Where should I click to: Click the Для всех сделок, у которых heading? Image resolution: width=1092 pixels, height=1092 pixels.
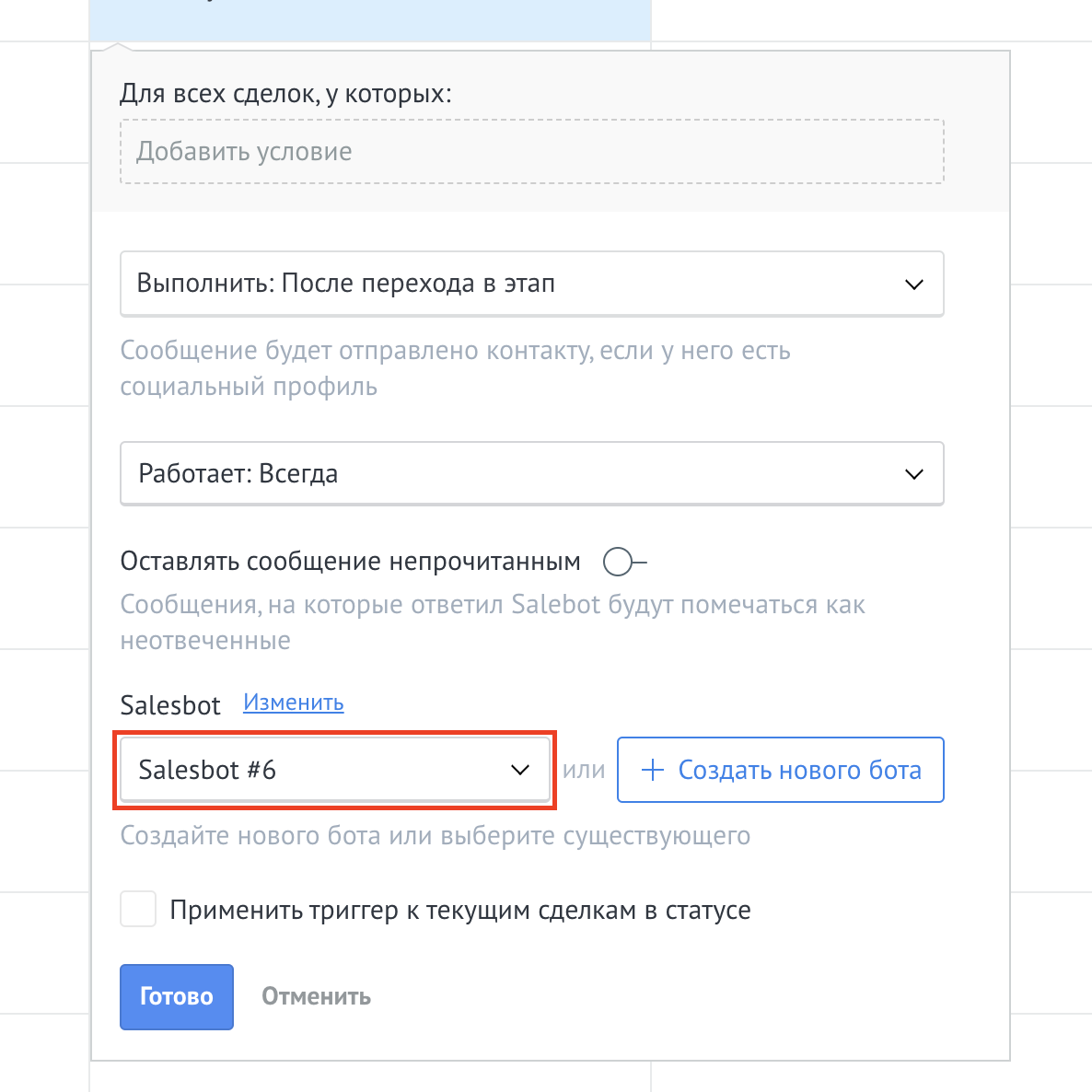285,94
